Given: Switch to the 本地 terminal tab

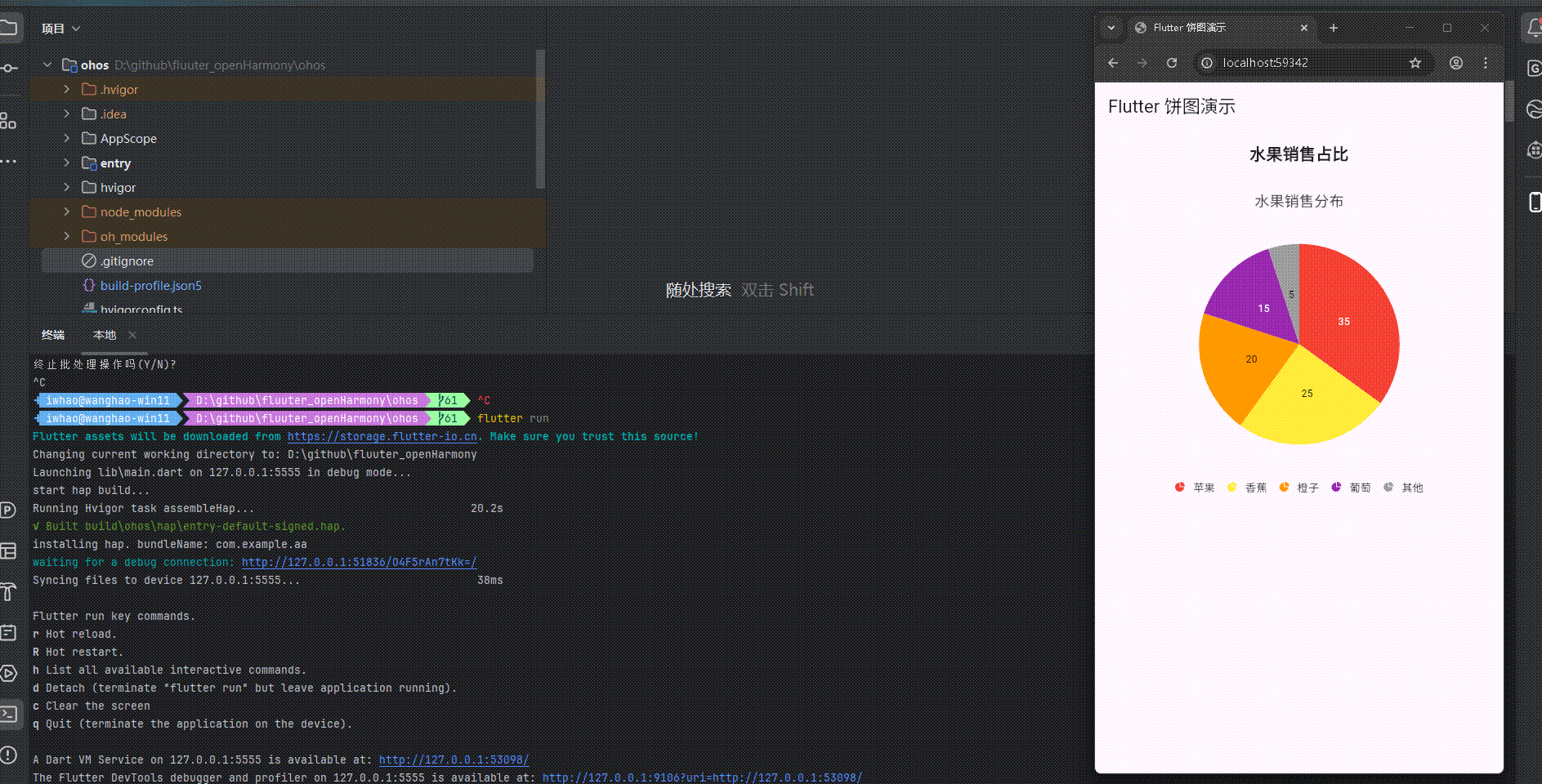Looking at the screenshot, I should click(105, 335).
